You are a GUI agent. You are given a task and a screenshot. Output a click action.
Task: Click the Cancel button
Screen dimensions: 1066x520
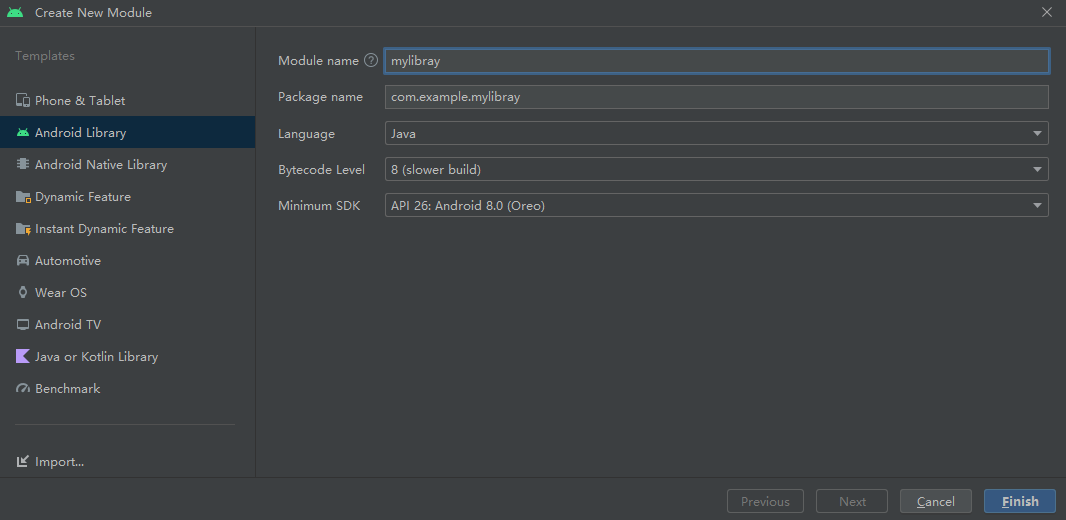coord(935,501)
